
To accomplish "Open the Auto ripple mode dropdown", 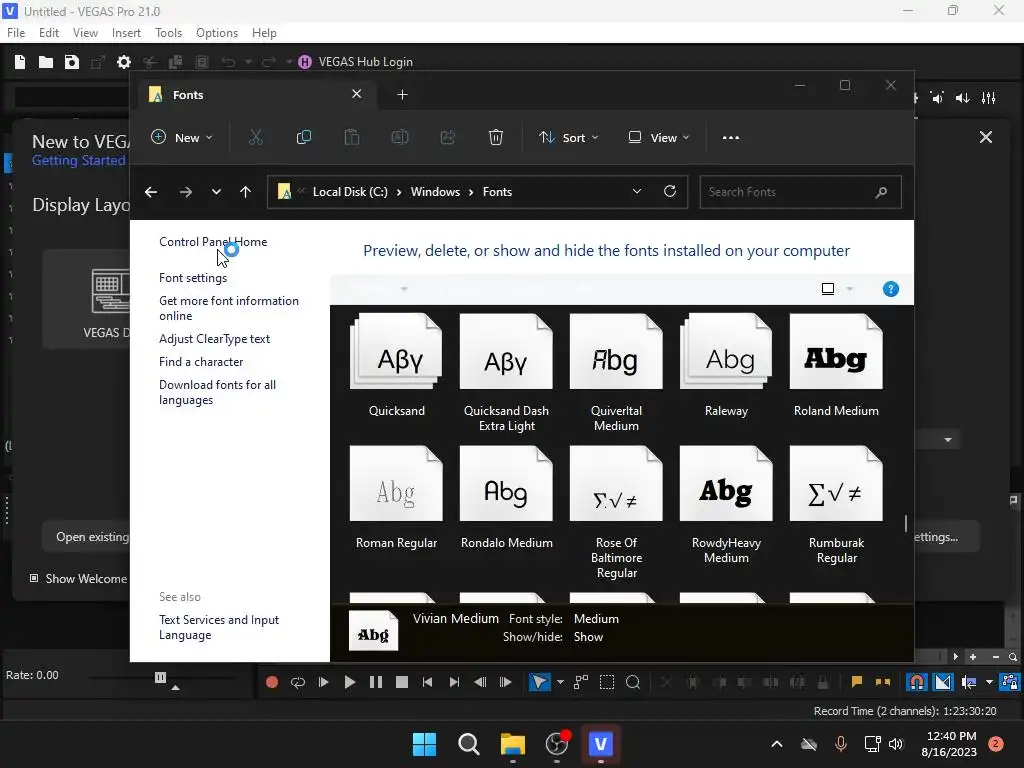I will [989, 682].
